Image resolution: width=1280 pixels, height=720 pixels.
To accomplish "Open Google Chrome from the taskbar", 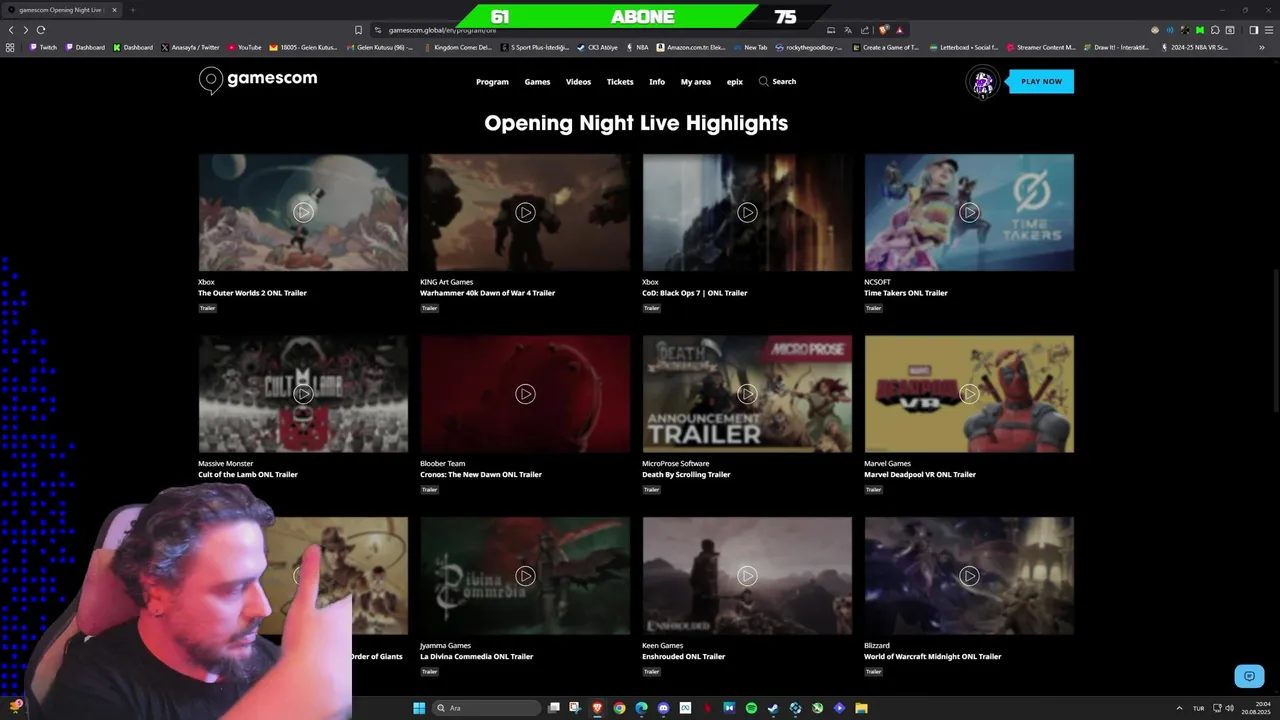I will [619, 708].
